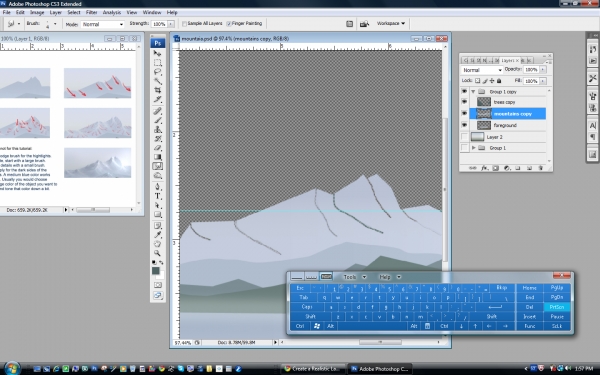Select the Crop tool

(x=157, y=90)
